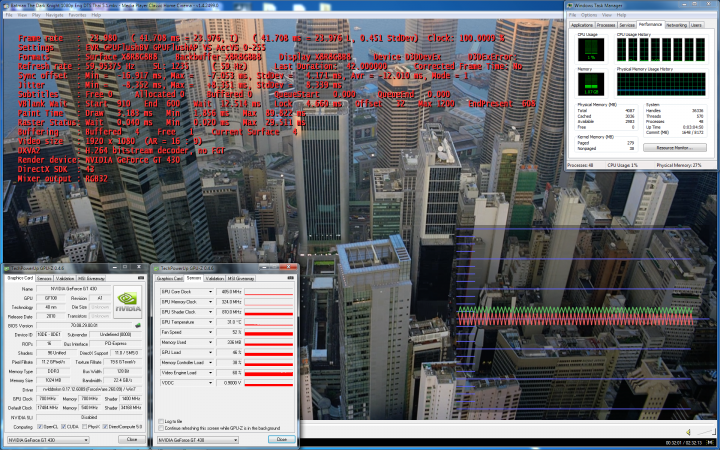The width and height of the screenshot is (720, 450).
Task: Open the GPU Temperature sensor dropdown
Action: (210, 322)
